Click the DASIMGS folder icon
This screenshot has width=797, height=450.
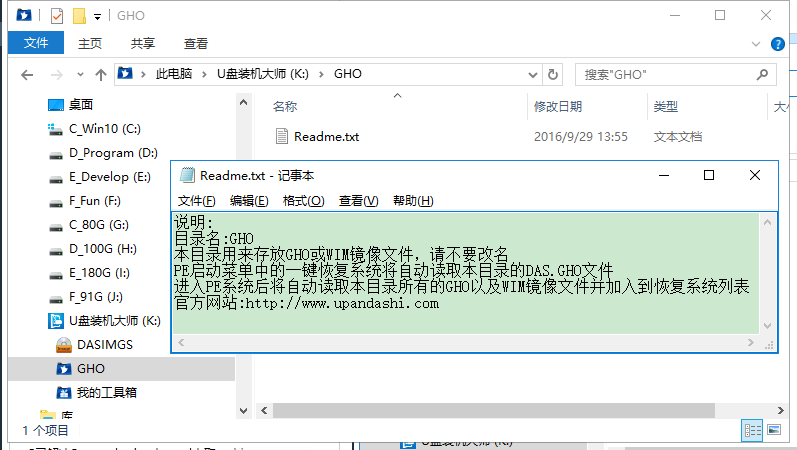coord(64,345)
